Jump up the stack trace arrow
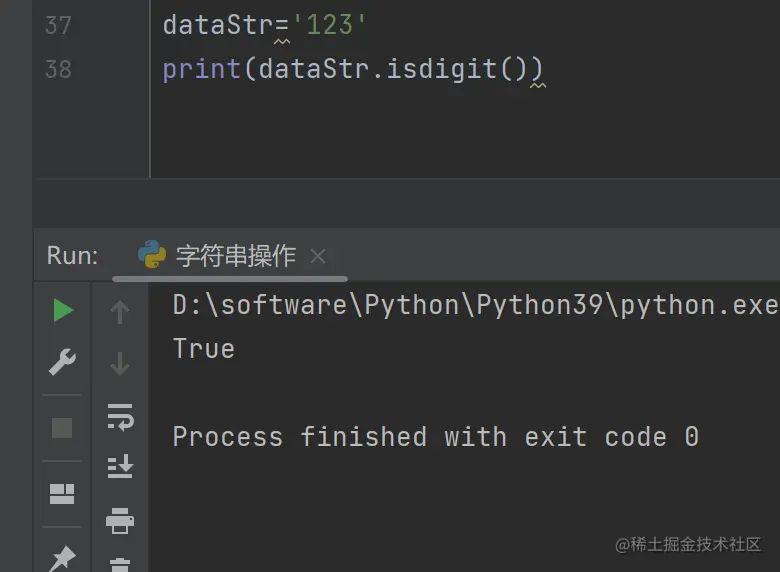The image size is (780, 572). click(120, 312)
